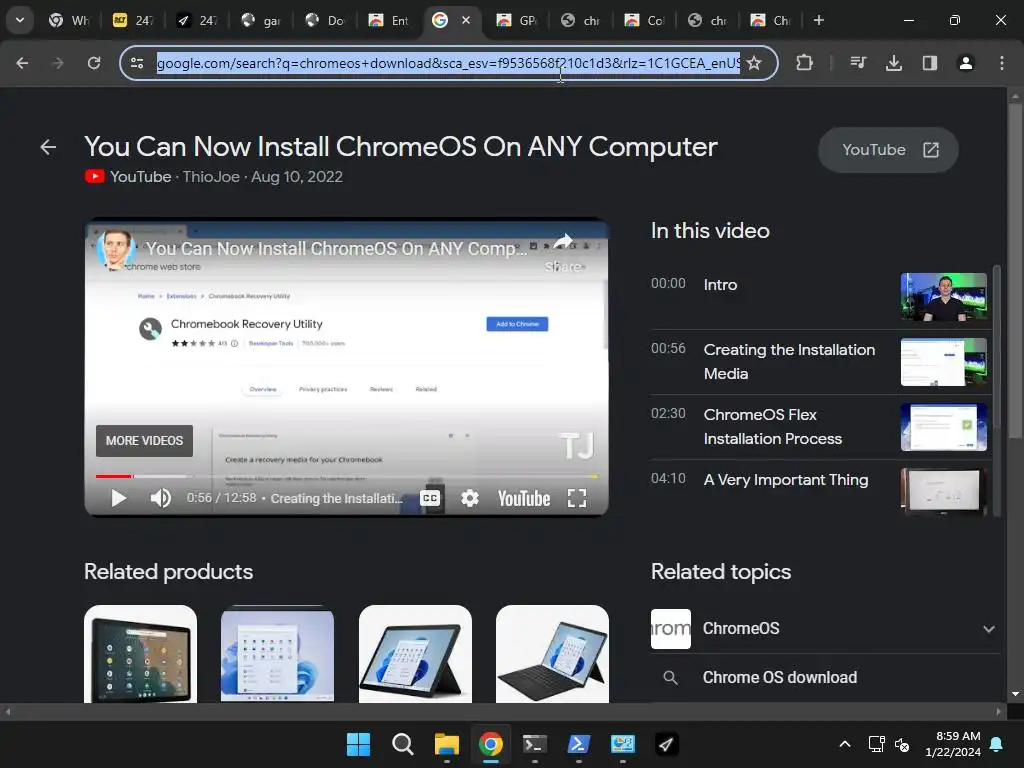
Task: Open a new browser tab
Action: tap(819, 20)
